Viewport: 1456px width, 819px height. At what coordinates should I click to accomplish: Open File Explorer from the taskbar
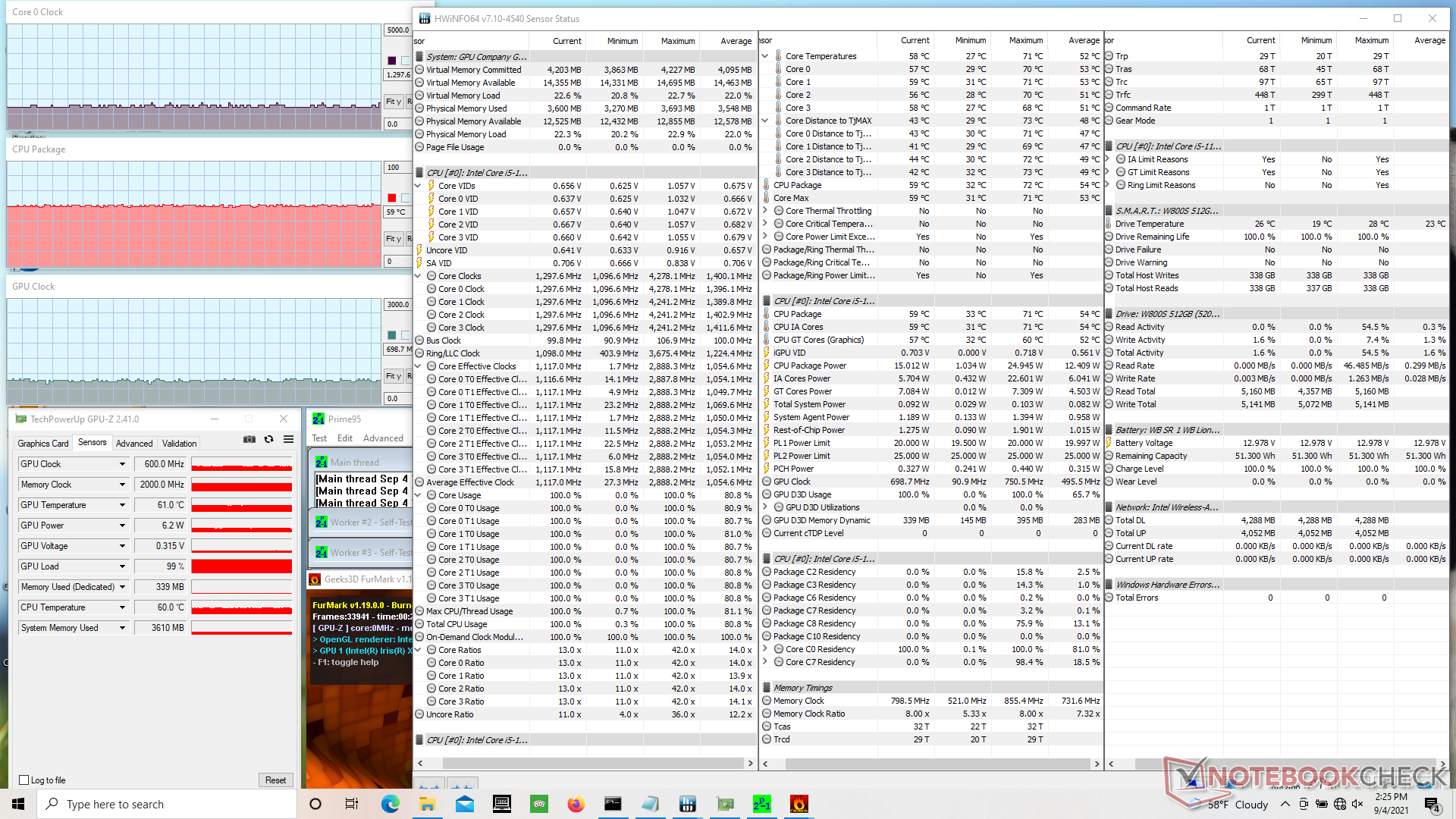[x=427, y=804]
